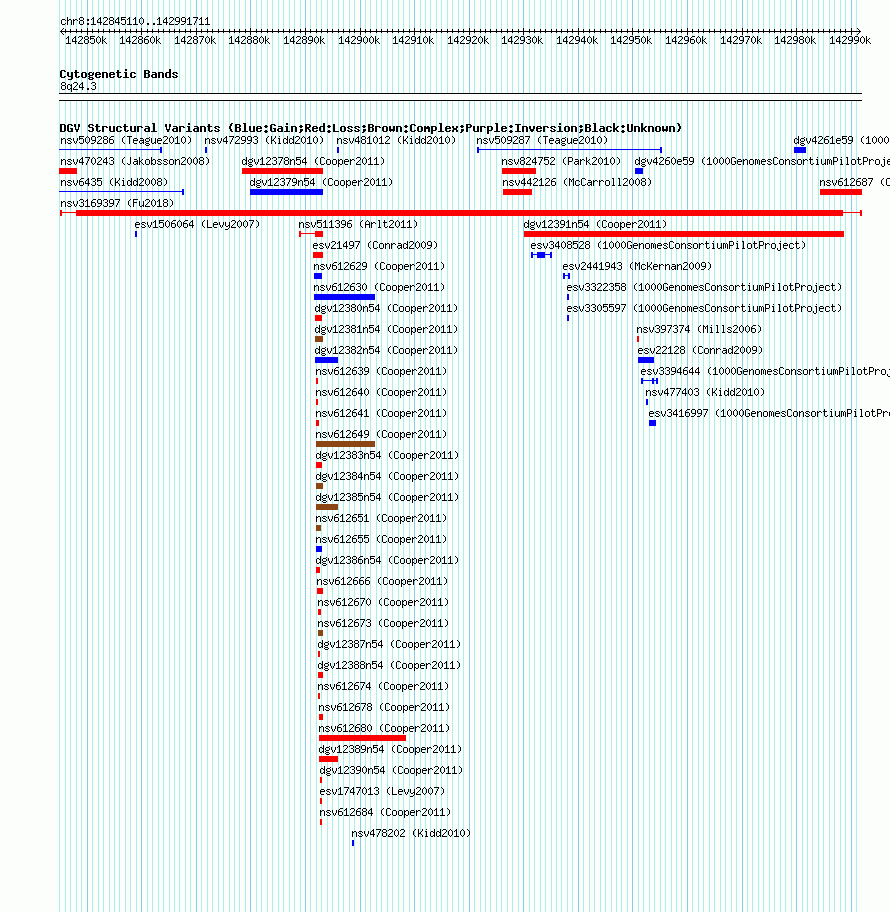Click the blue nsv612630 gain bar
The width and height of the screenshot is (890, 912).
[x=344, y=297]
